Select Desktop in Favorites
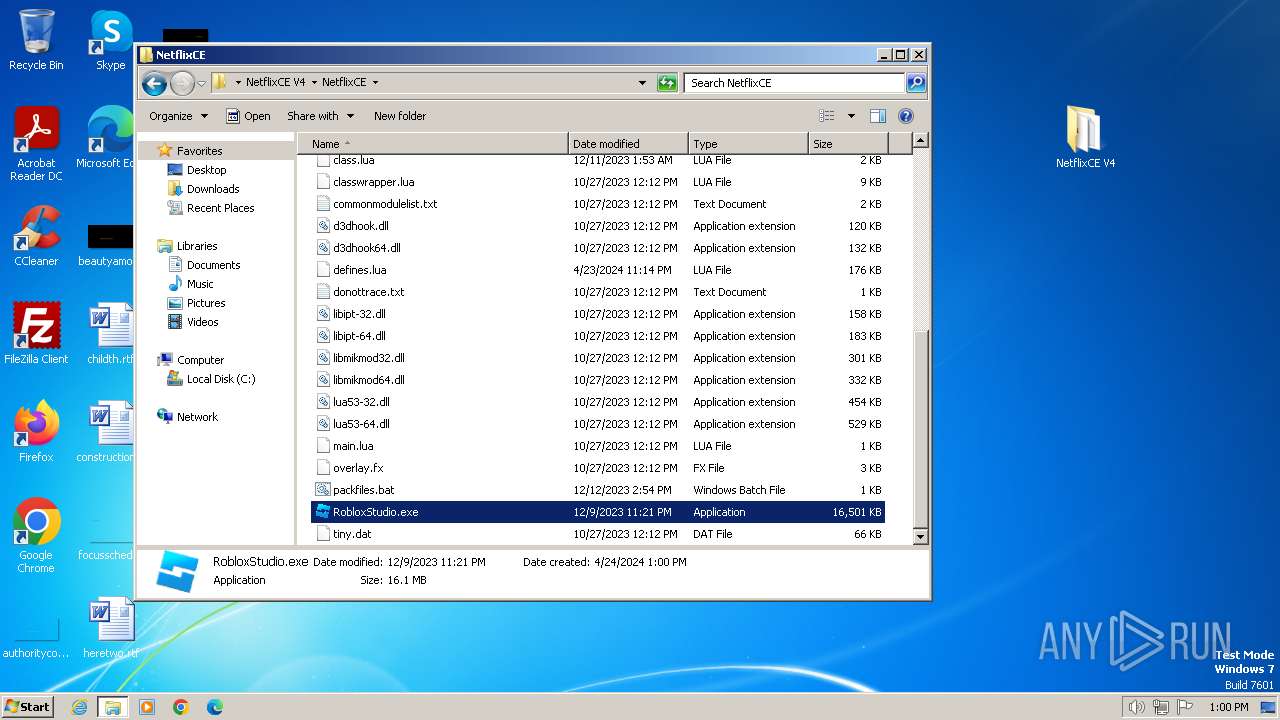 pyautogui.click(x=206, y=170)
